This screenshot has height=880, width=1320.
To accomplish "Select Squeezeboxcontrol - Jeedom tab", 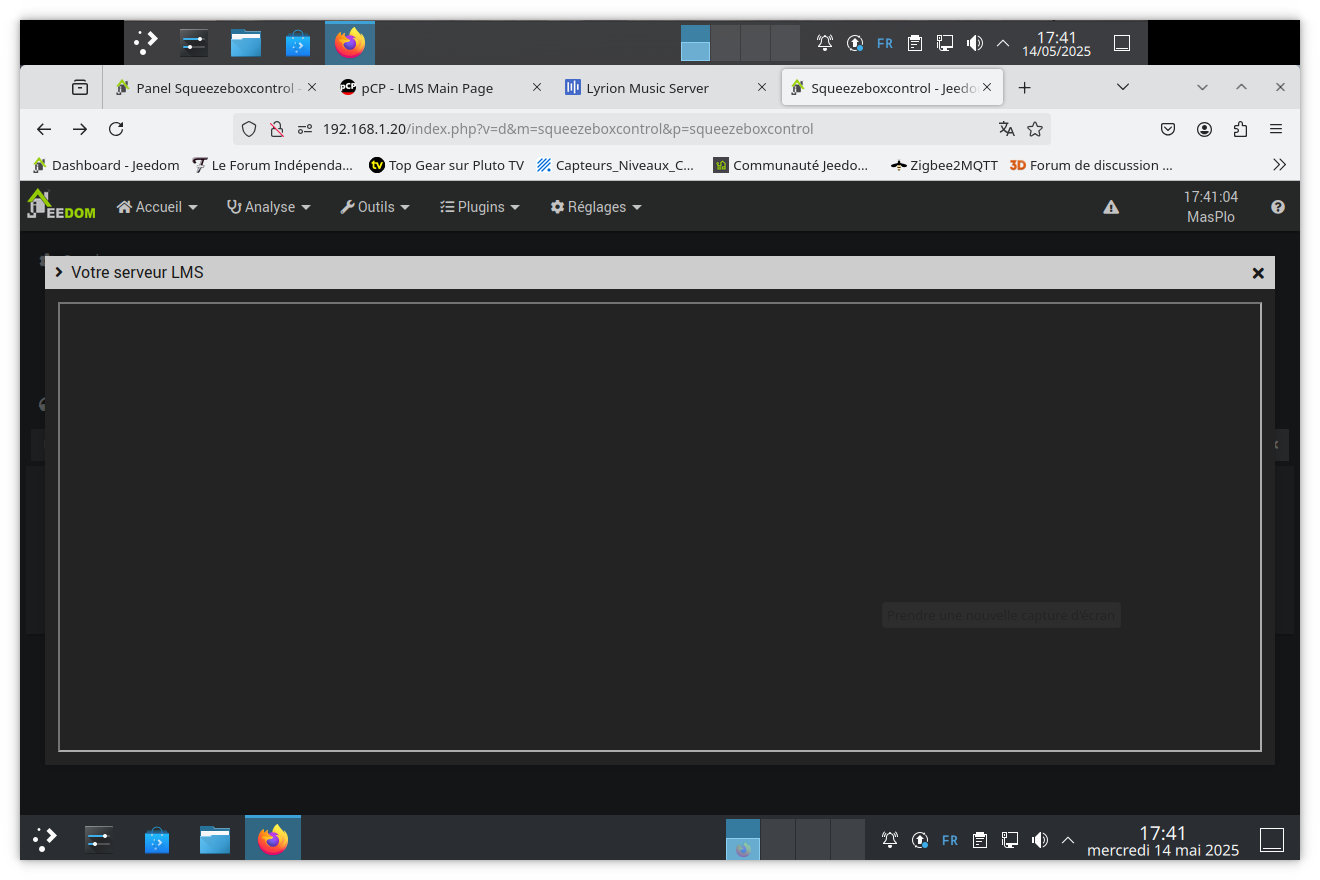I will tap(892, 88).
